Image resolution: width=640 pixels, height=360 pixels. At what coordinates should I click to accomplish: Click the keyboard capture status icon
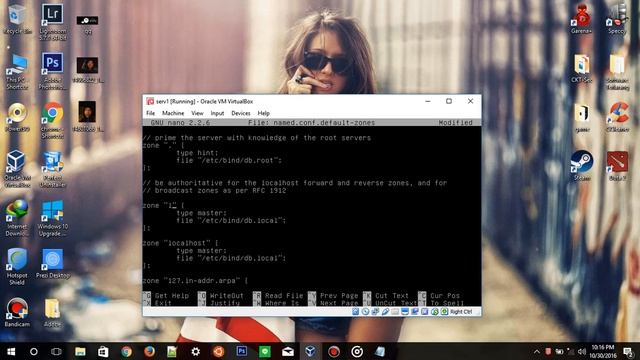coord(444,311)
